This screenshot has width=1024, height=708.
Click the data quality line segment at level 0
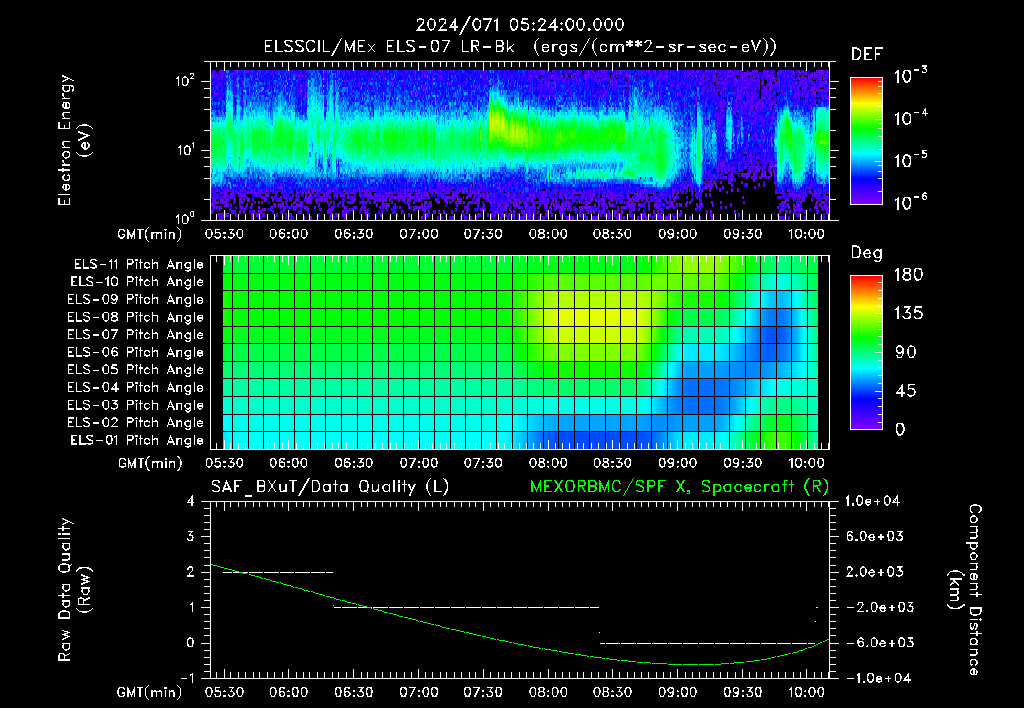(x=707, y=643)
